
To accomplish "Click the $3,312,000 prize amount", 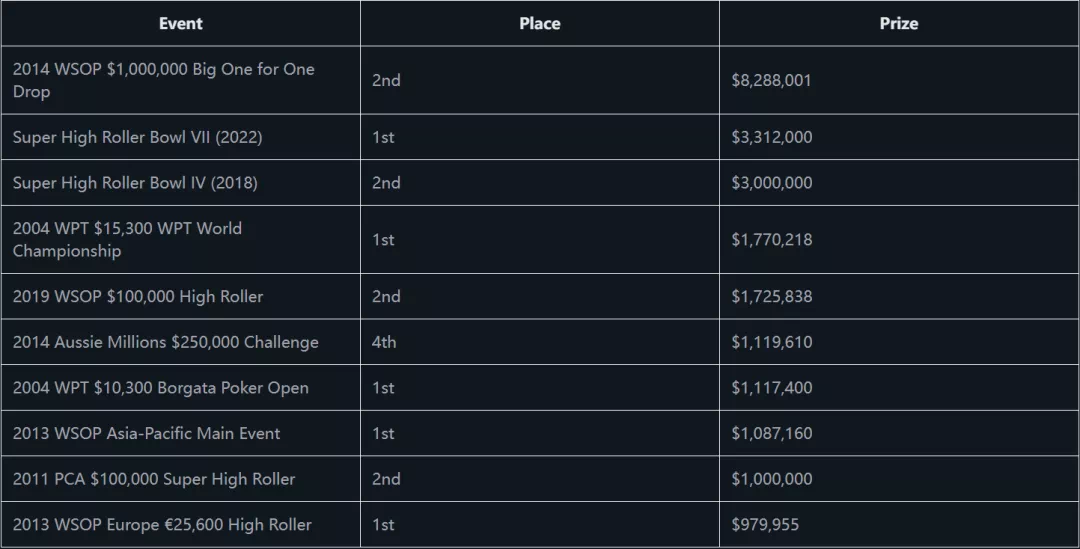I will pyautogui.click(x=771, y=137).
